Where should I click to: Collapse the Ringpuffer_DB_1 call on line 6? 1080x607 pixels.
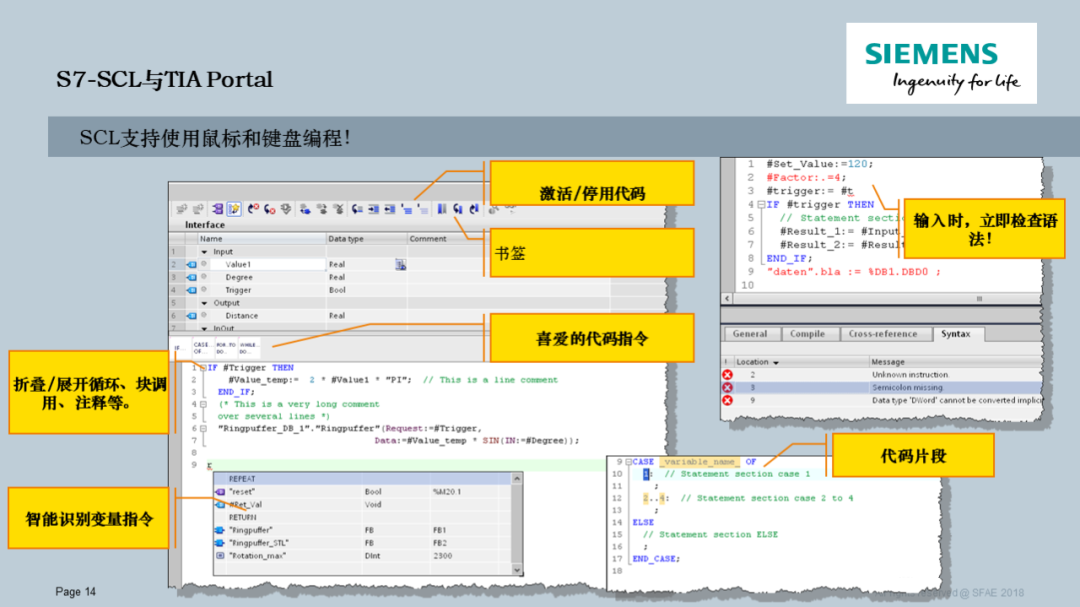coord(202,427)
